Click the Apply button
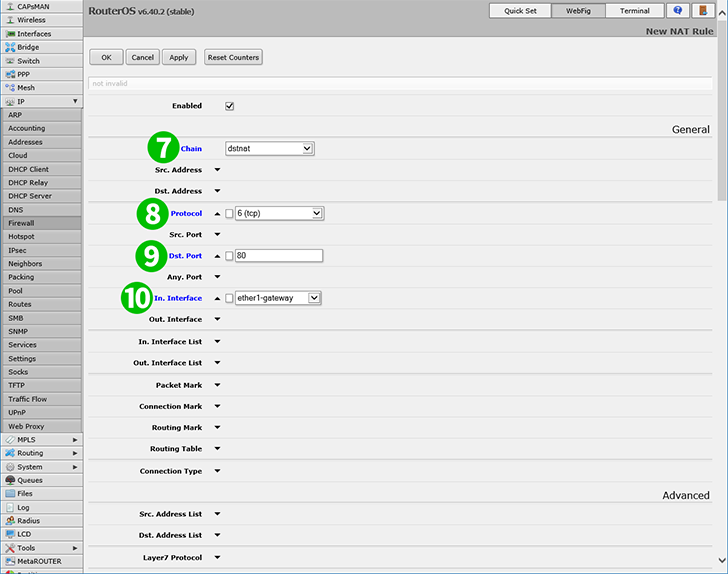Viewport: 728px width, 574px height. (179, 57)
